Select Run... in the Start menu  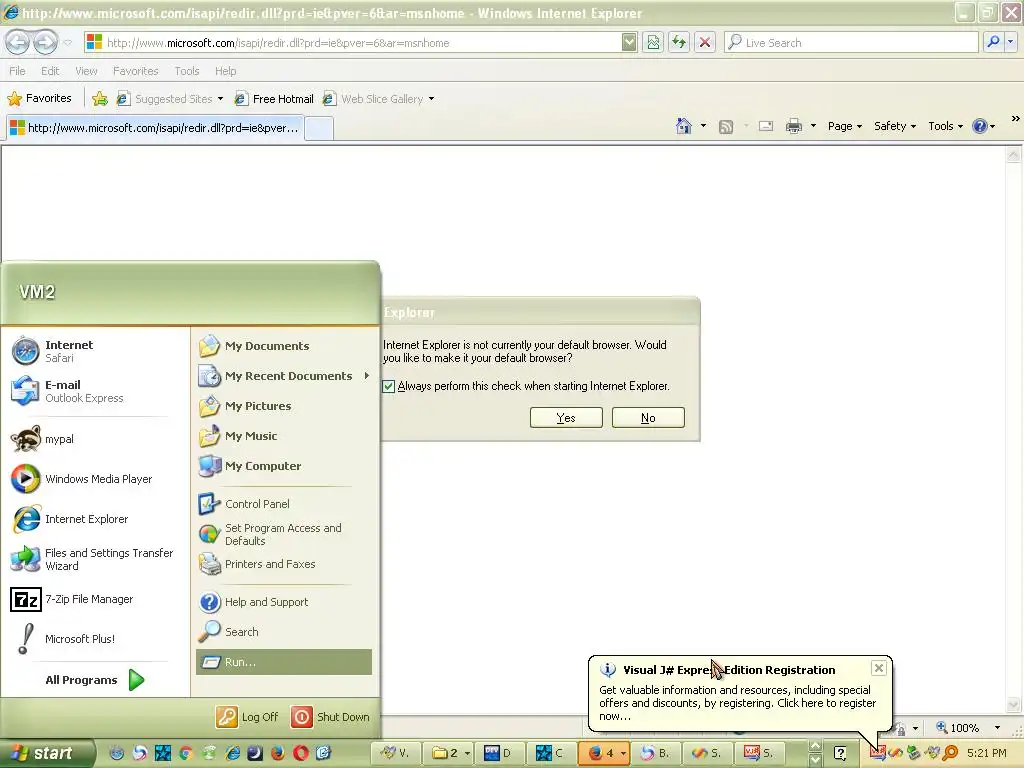point(283,662)
